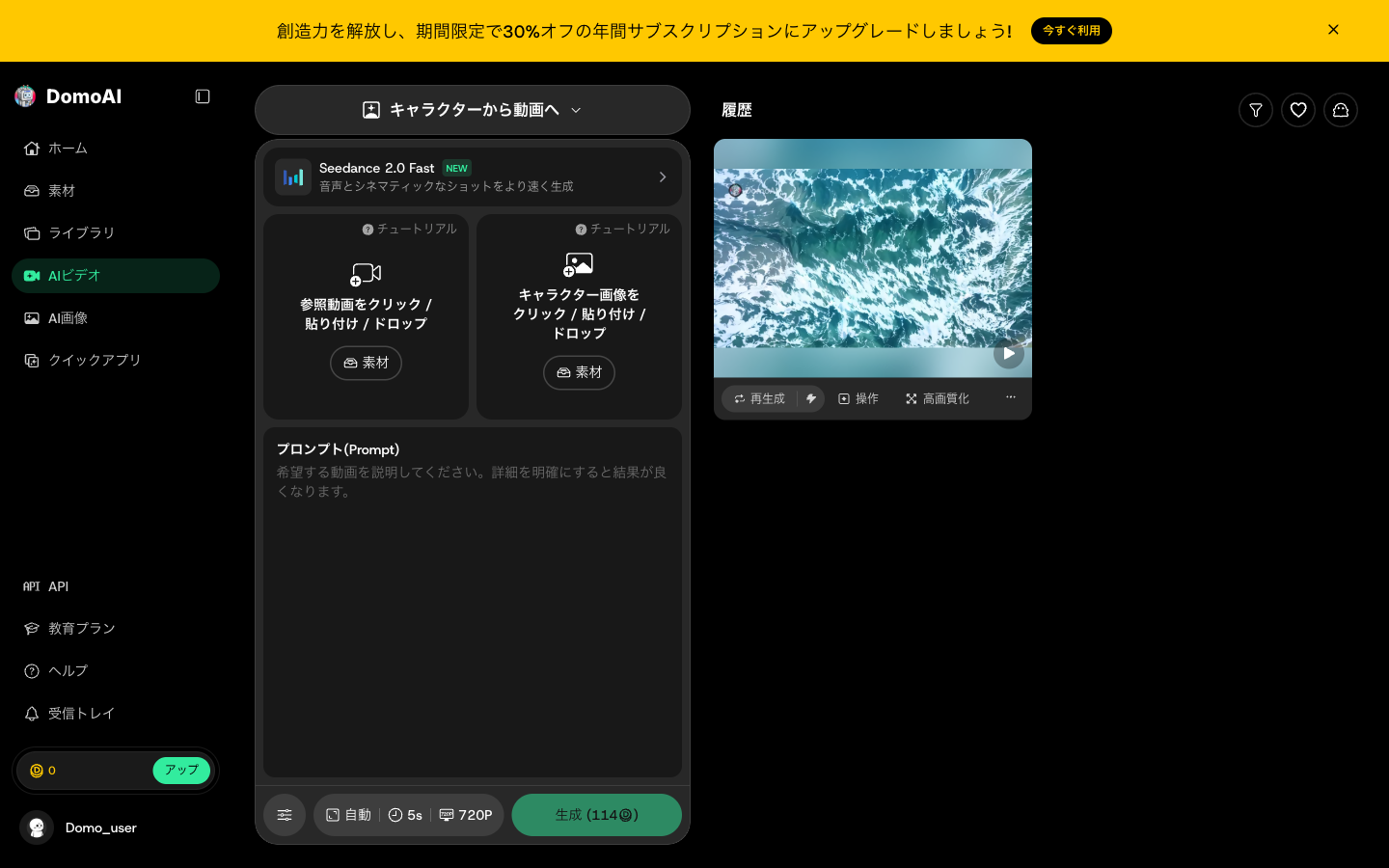Click the credits coin balance showing 0
This screenshot has height=868, width=1389.
pos(42,771)
